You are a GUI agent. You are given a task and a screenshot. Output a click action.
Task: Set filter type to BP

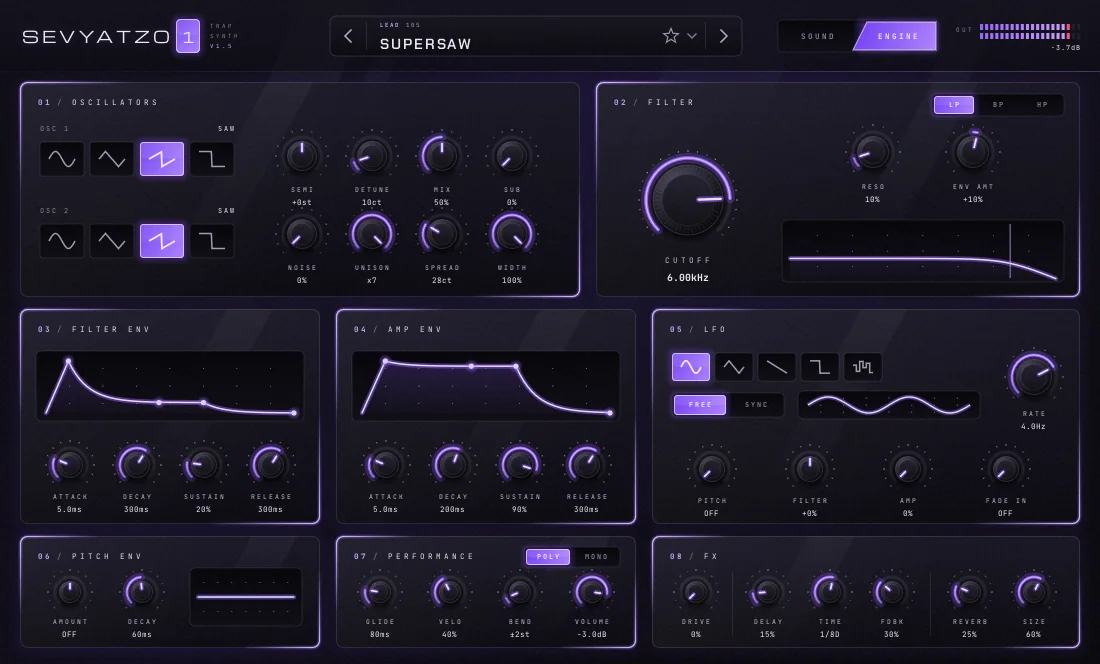pos(998,104)
